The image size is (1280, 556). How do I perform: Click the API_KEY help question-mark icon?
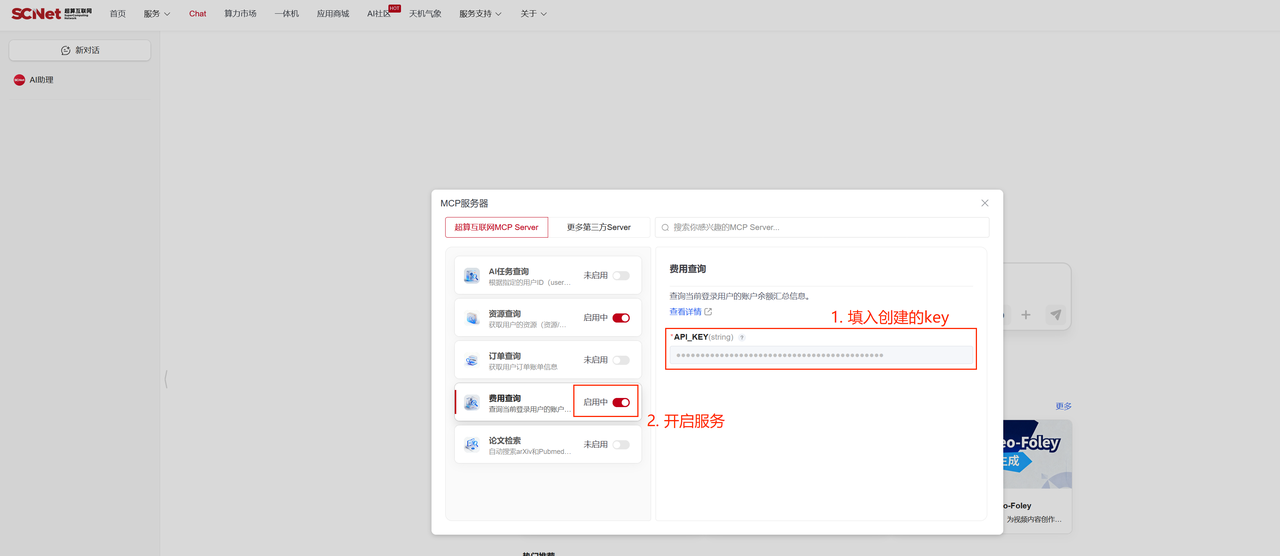(x=742, y=338)
